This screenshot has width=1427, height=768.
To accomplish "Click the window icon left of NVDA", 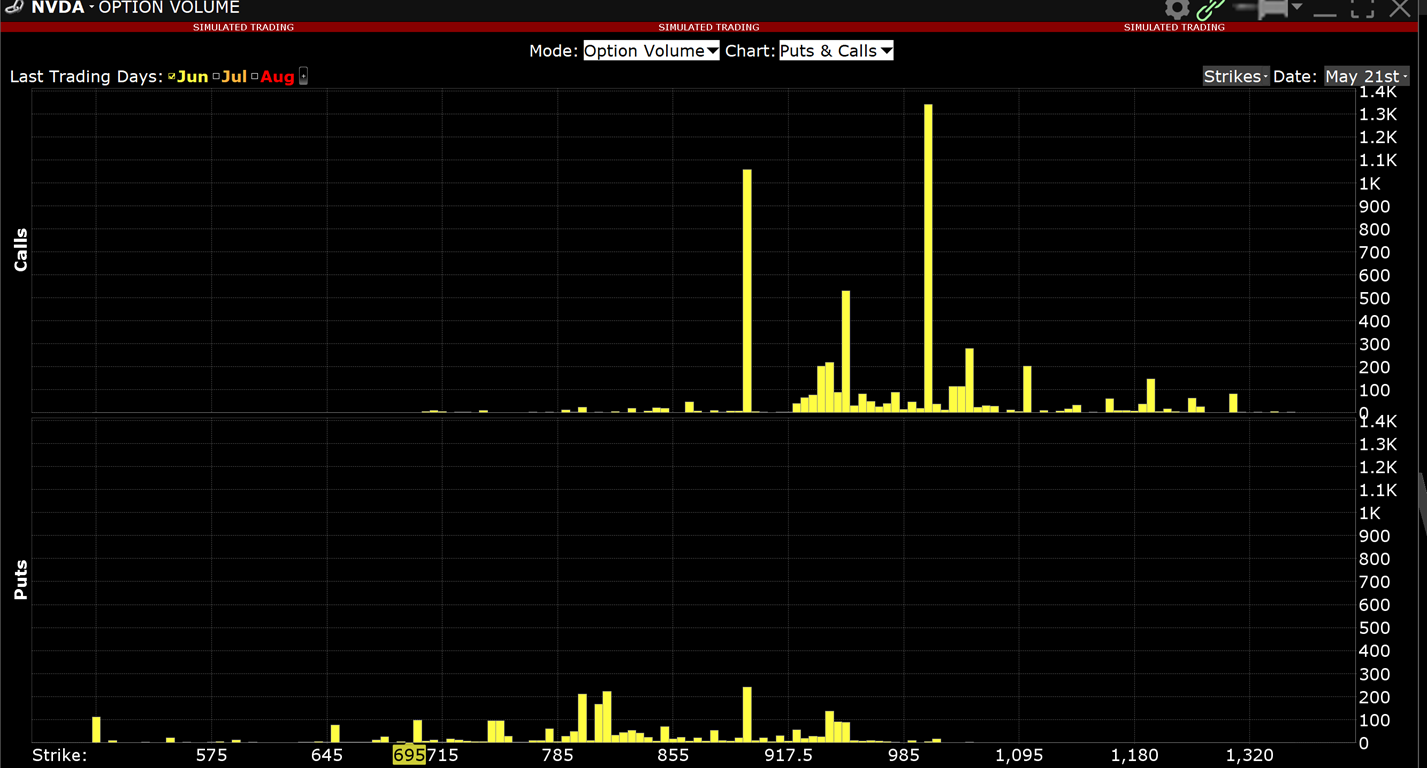I will click(x=13, y=7).
